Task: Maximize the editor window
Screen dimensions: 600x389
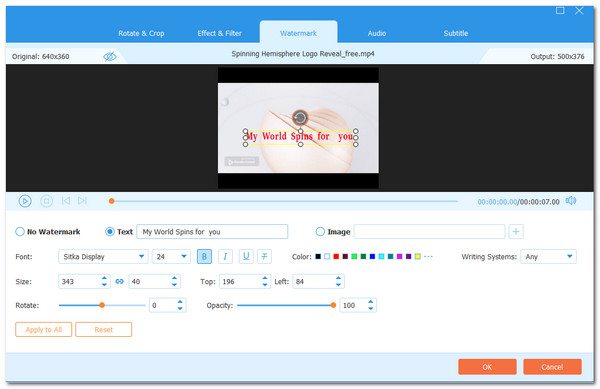Action: tap(560, 11)
